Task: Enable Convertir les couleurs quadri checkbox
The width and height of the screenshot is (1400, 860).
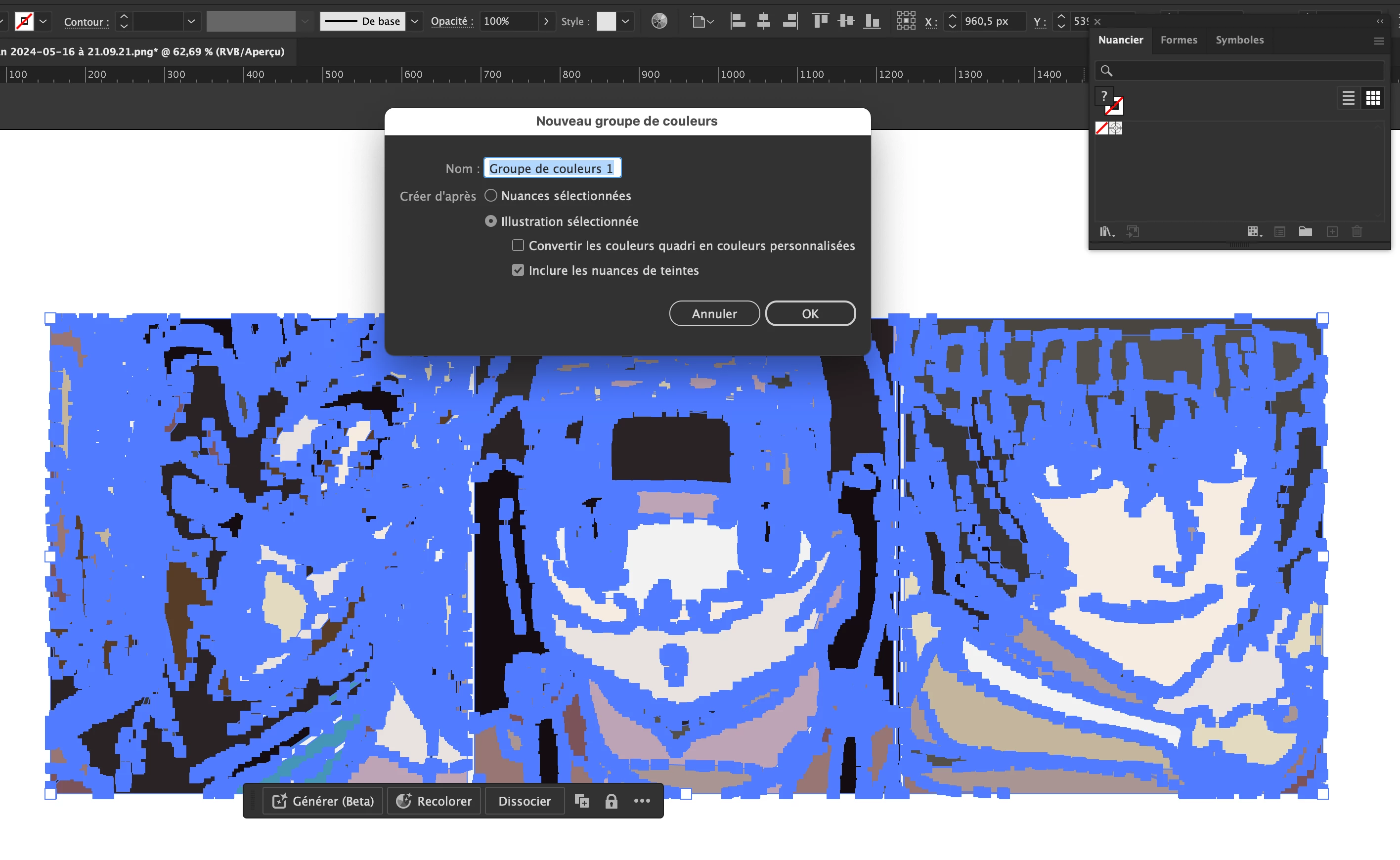Action: pos(518,246)
